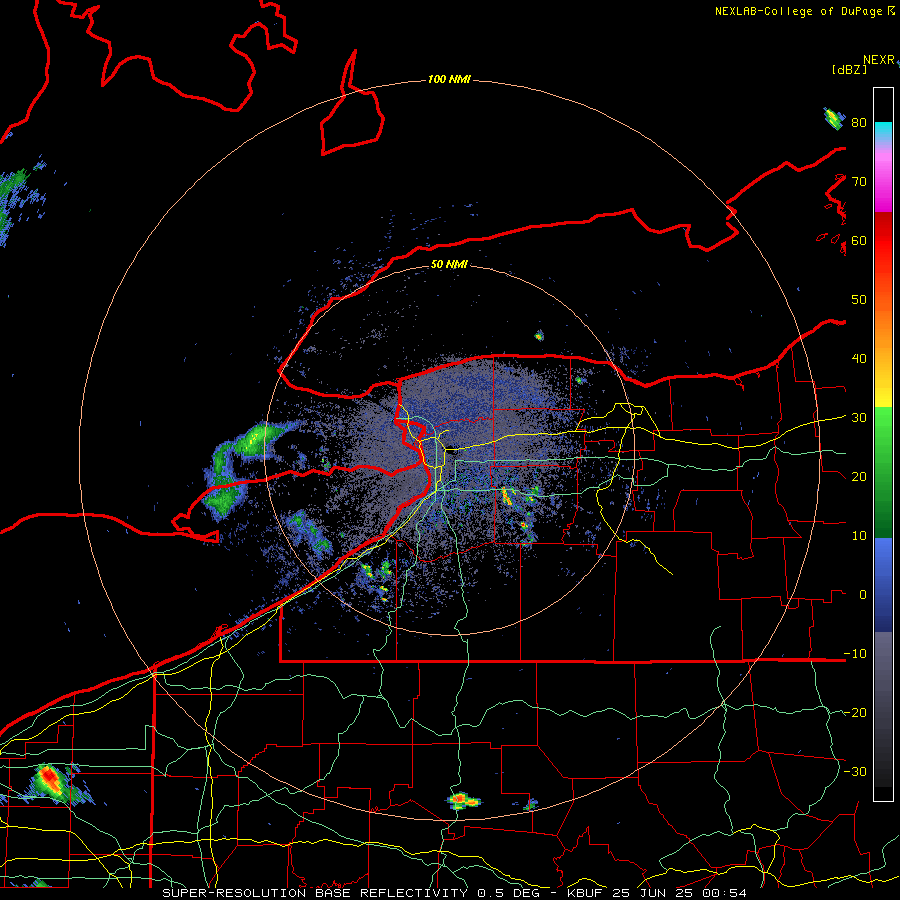Click the -20 value on dBZ scale
The image size is (900, 900).
tap(855, 713)
